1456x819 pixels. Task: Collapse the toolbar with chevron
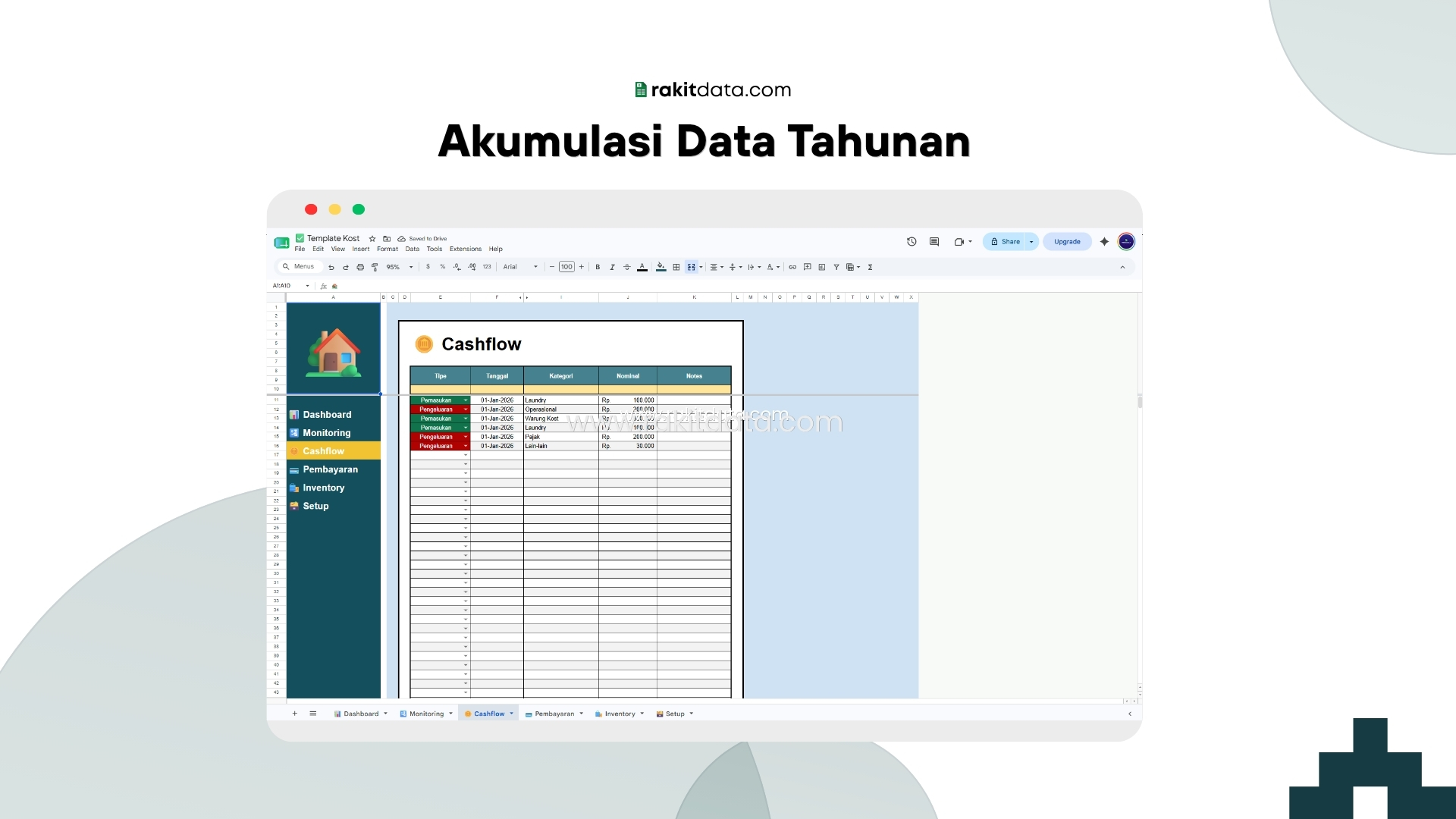tap(1122, 267)
